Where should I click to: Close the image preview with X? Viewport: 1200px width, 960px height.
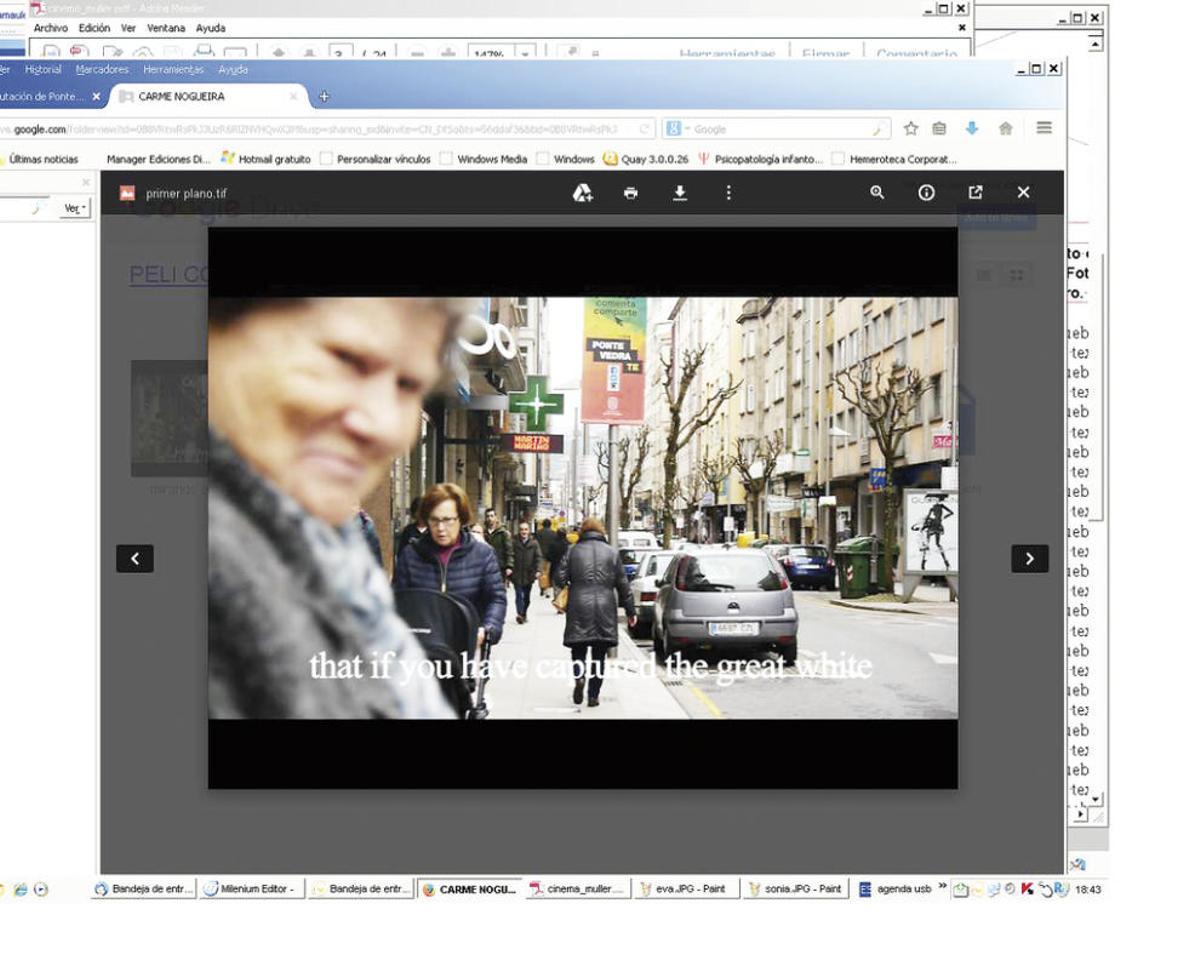click(1023, 192)
